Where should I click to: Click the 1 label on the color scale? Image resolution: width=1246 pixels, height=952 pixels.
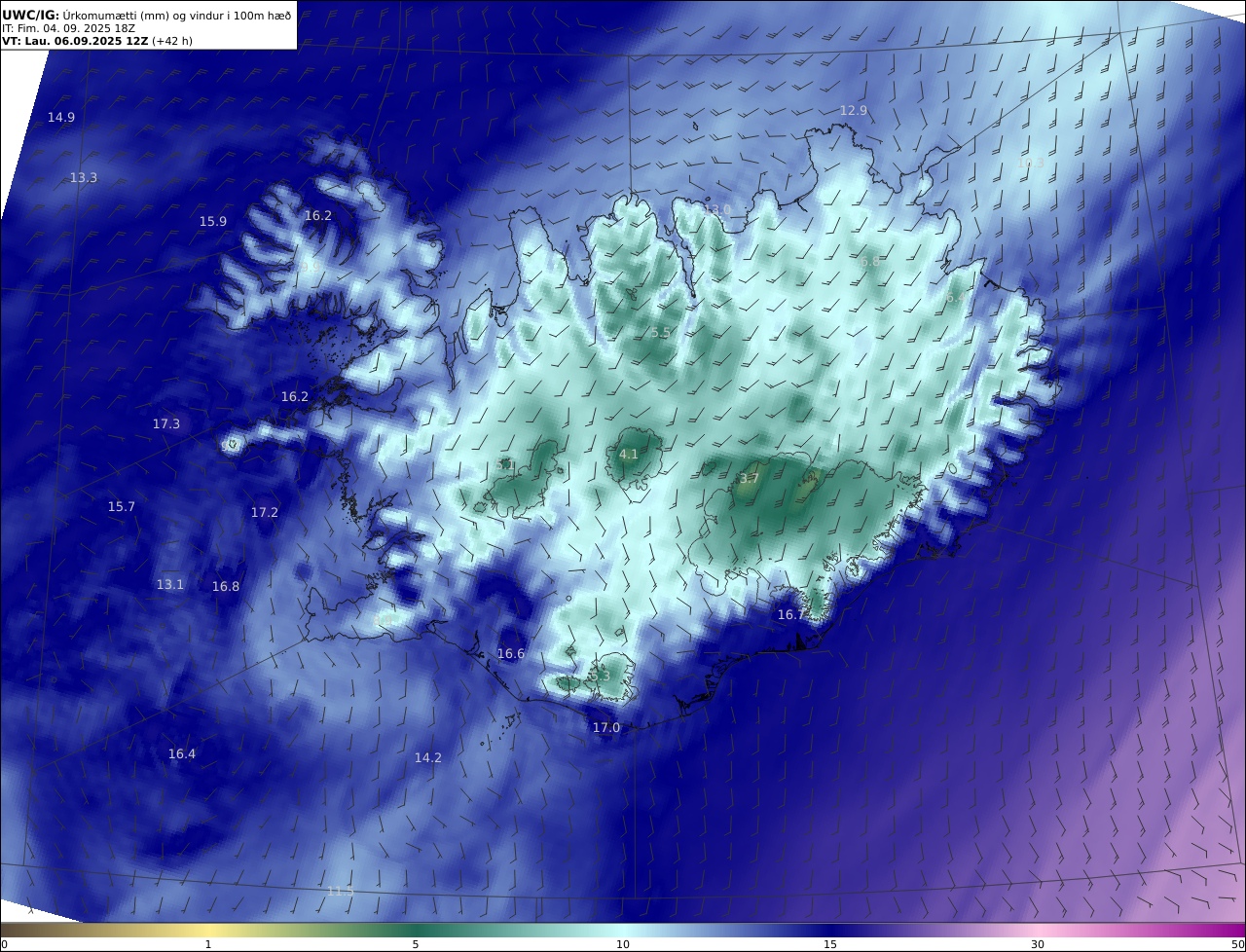click(x=208, y=944)
